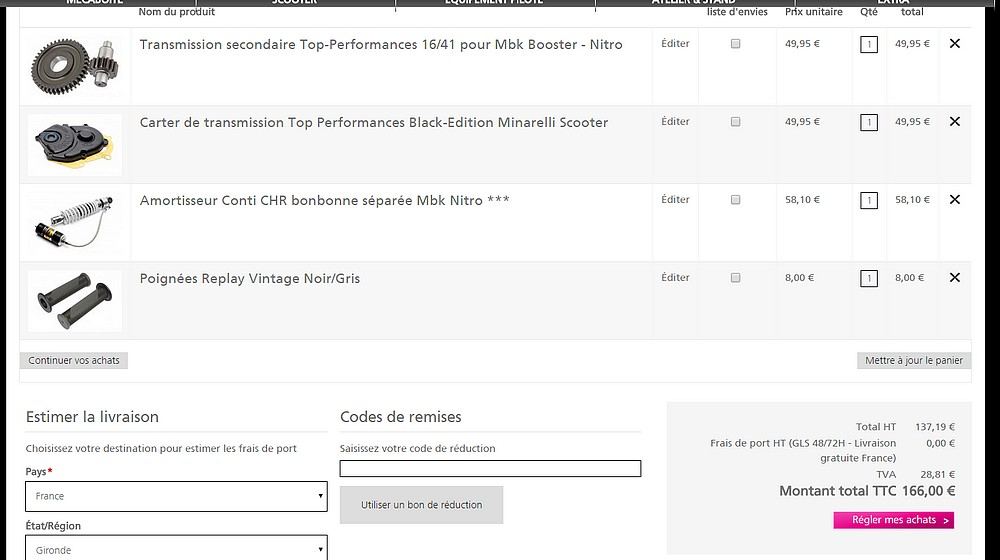The height and width of the screenshot is (560, 1000).
Task: Remove Transmission secondaire item with X icon
Action: (954, 43)
